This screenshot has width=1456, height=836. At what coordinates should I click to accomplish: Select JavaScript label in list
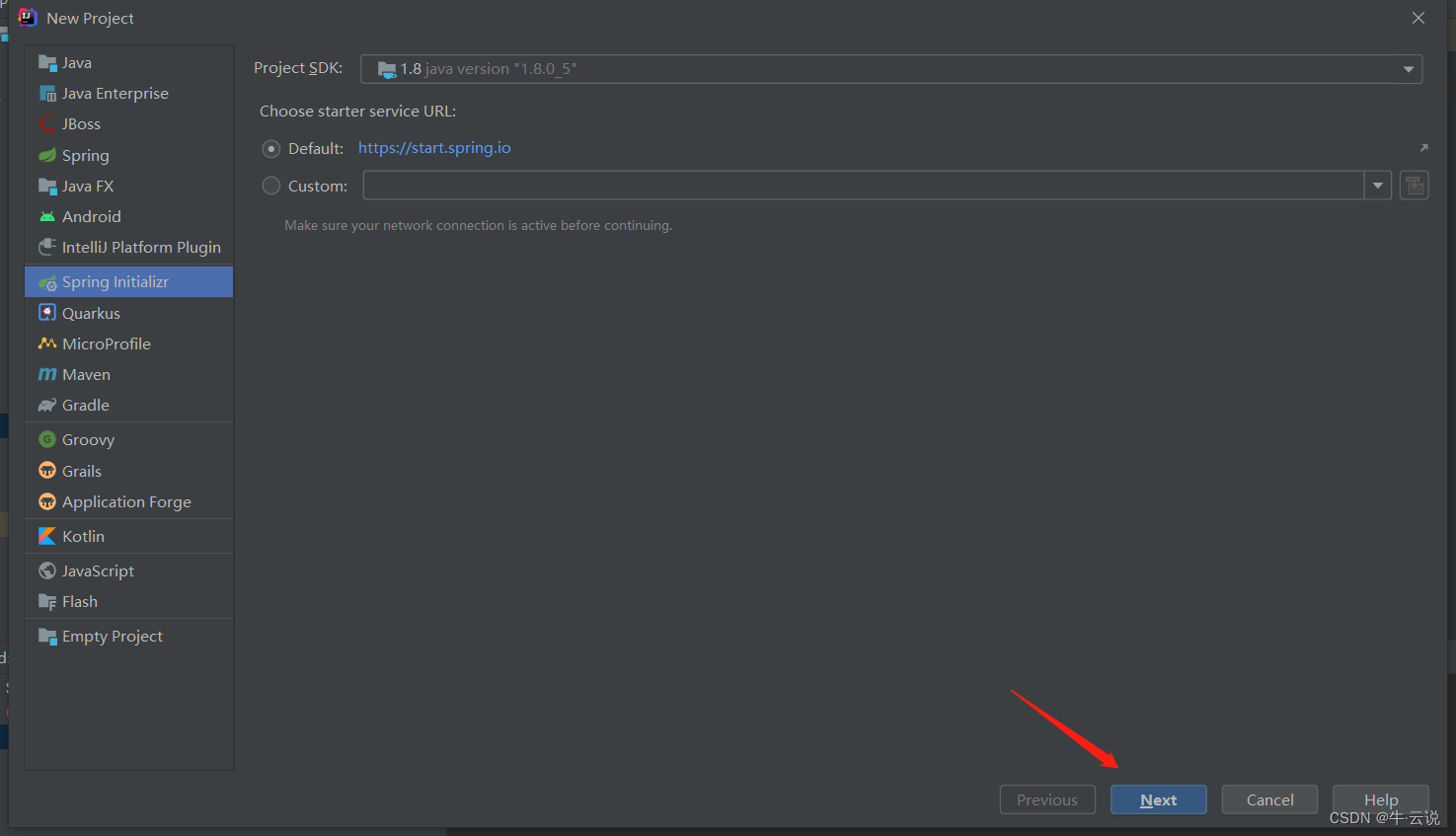pos(98,571)
